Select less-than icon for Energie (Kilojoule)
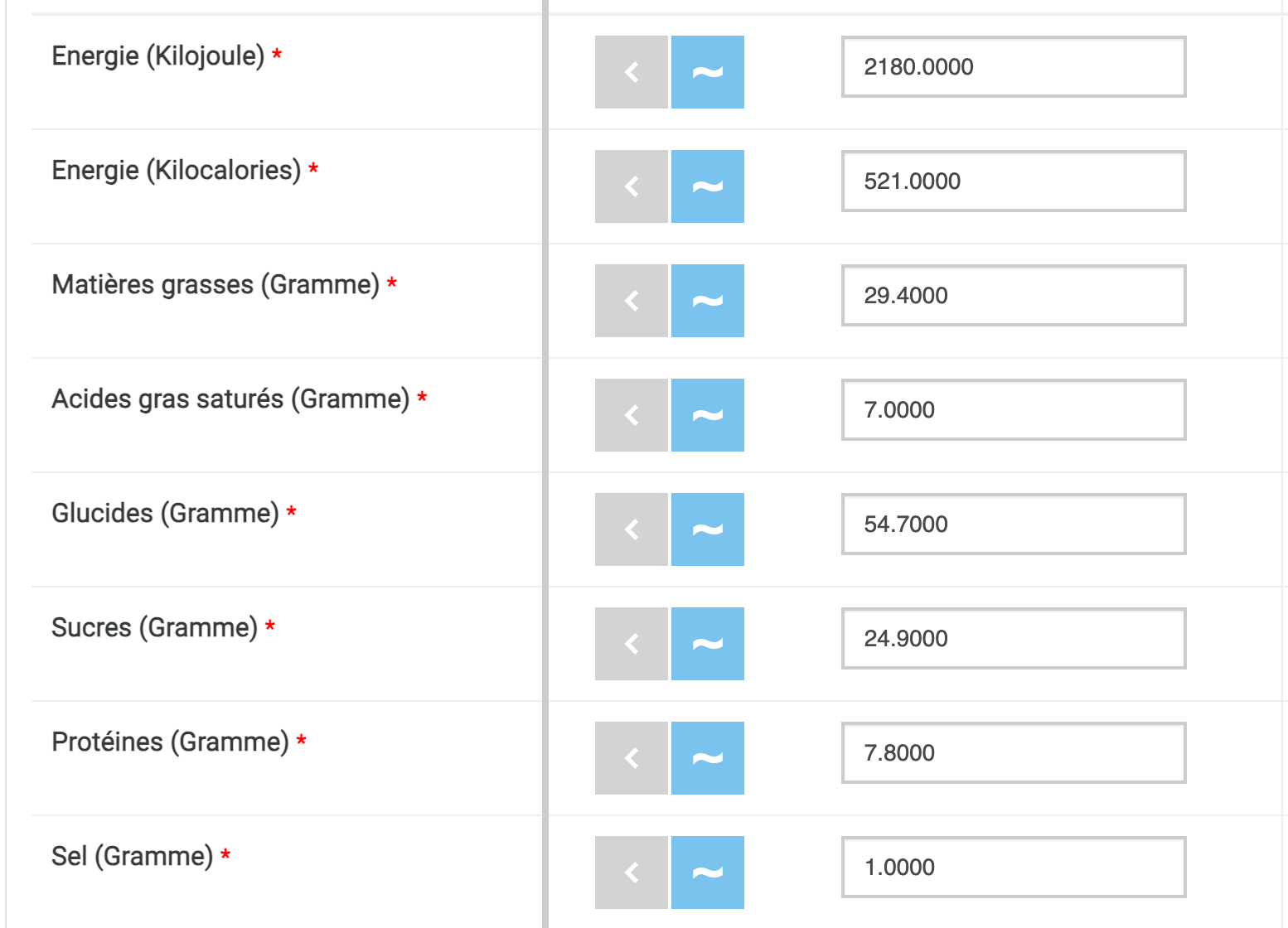This screenshot has width=1288, height=928. click(x=632, y=72)
